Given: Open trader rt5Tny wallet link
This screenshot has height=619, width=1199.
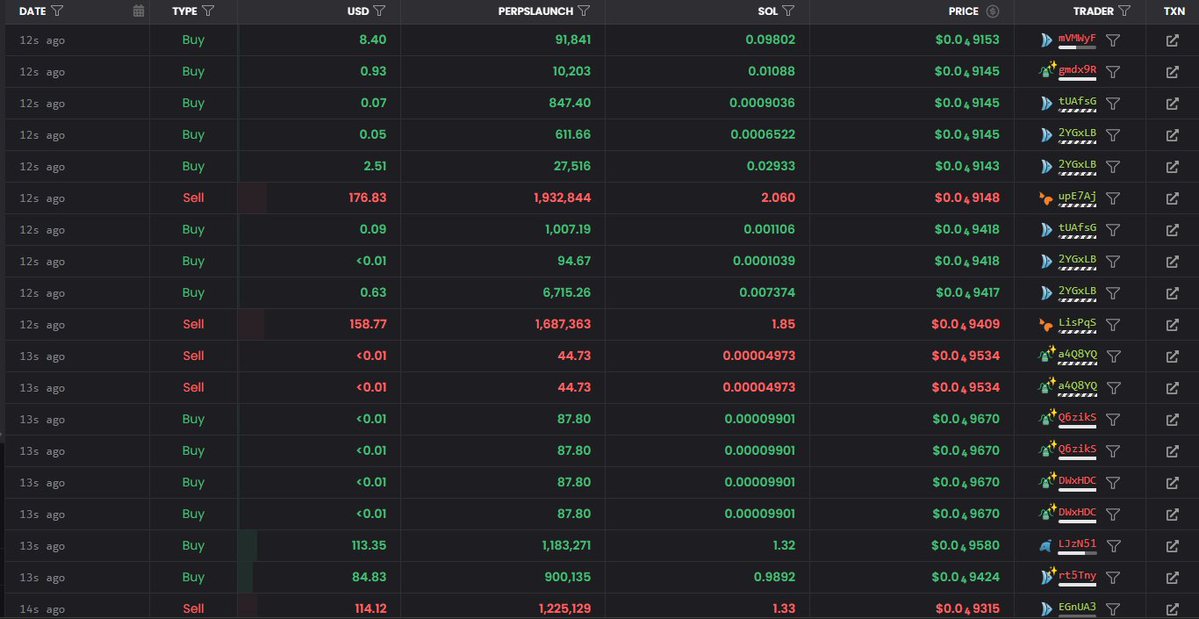Looking at the screenshot, I should (1077, 575).
